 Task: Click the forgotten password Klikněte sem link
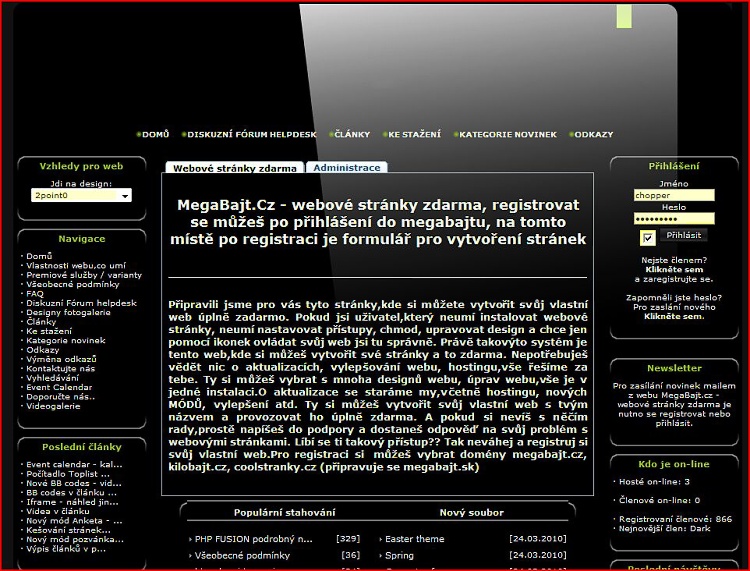673,316
